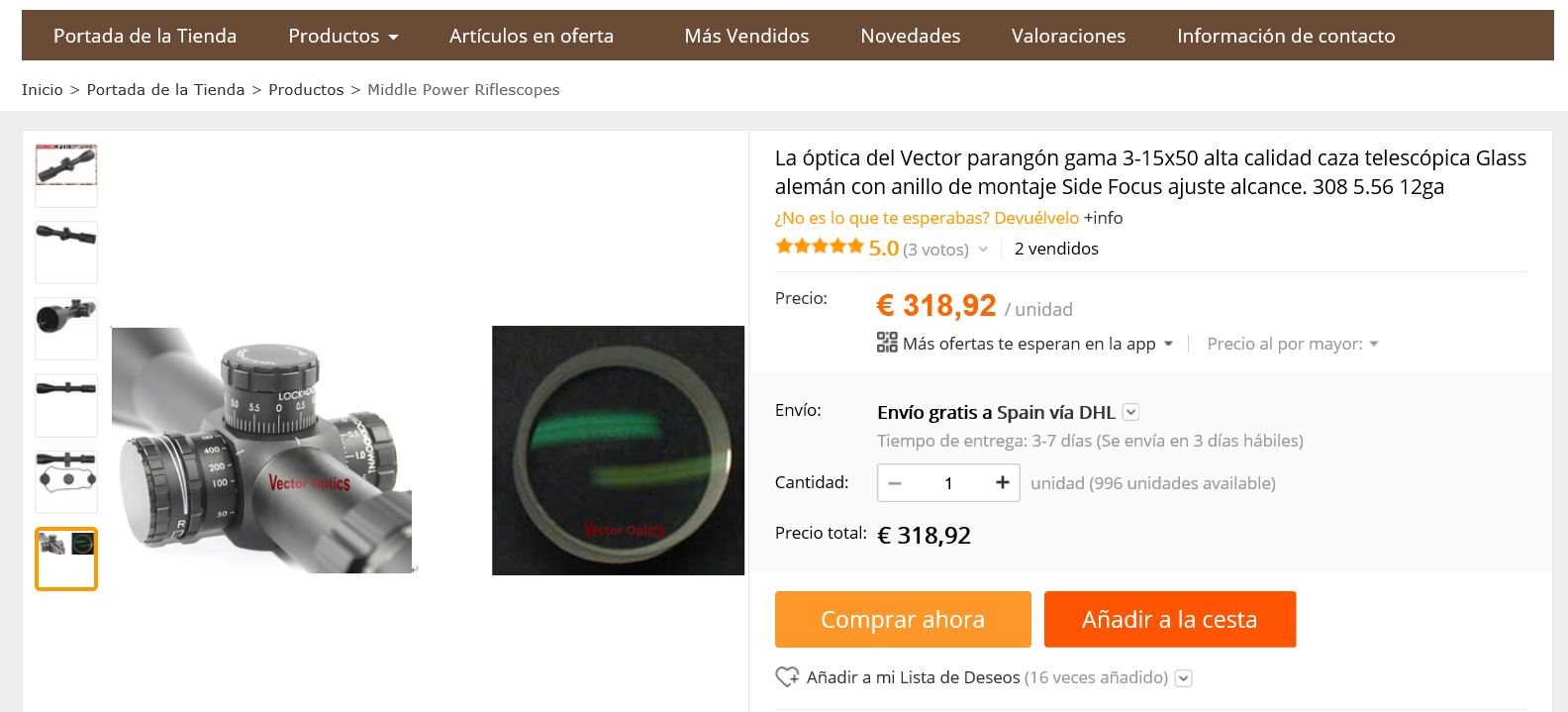The width and height of the screenshot is (1568, 712).
Task: Open the Más Vendidos tab
Action: 746,36
